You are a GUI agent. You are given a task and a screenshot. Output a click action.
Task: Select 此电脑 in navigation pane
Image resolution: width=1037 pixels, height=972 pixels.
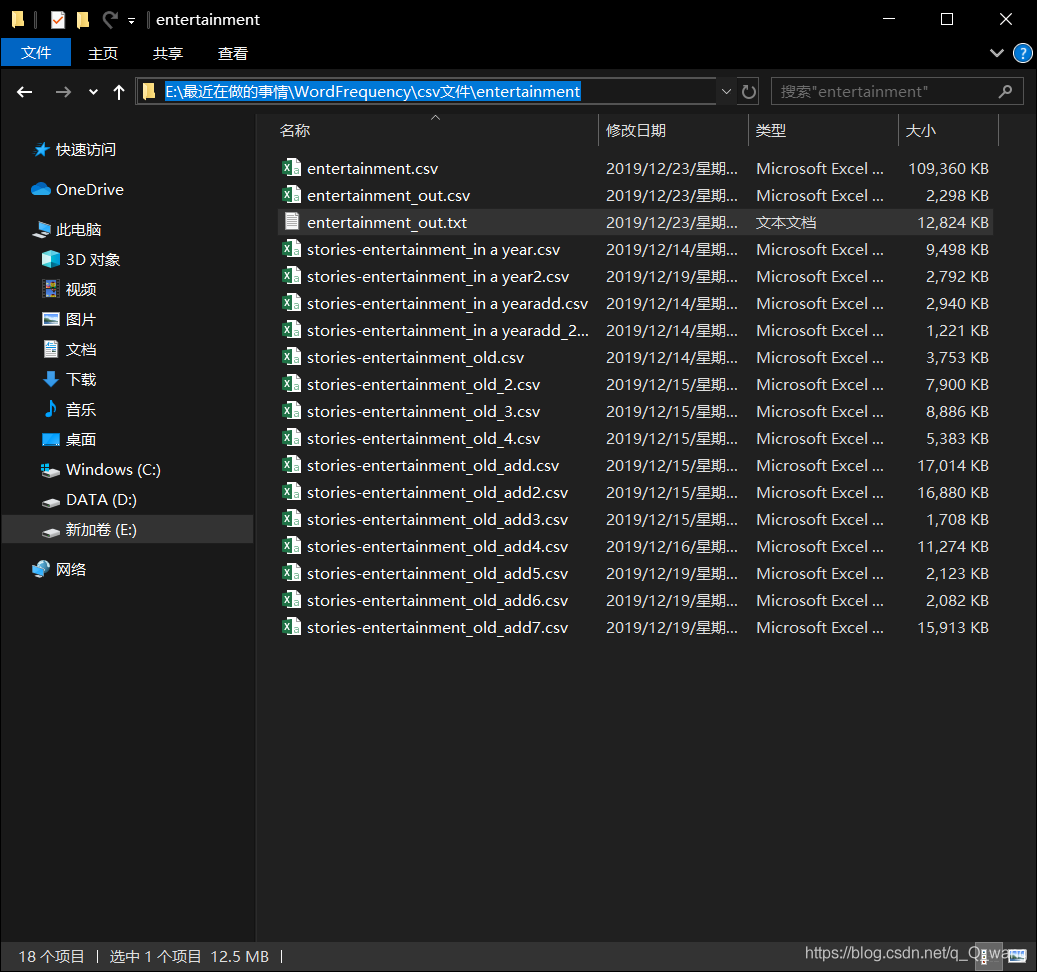[x=67, y=229]
